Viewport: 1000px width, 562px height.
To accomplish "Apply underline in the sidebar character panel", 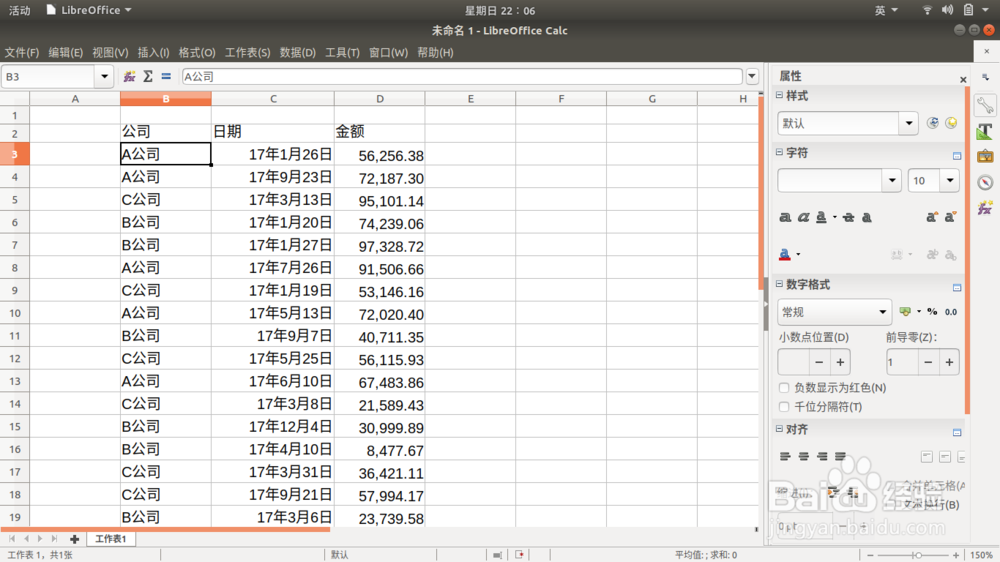I will [x=821, y=218].
